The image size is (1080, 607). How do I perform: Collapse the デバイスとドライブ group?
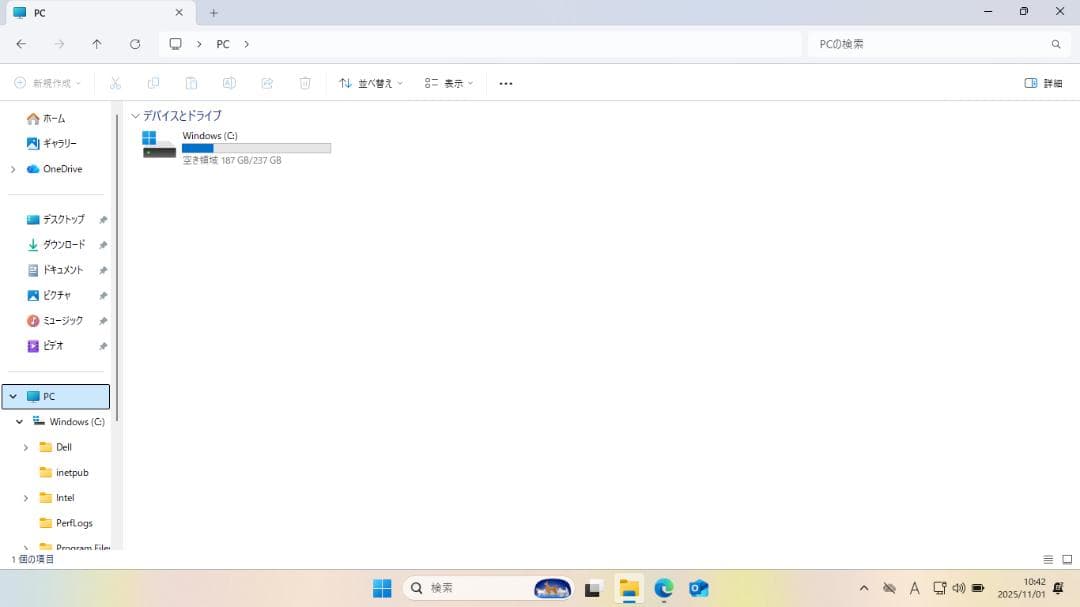135,116
